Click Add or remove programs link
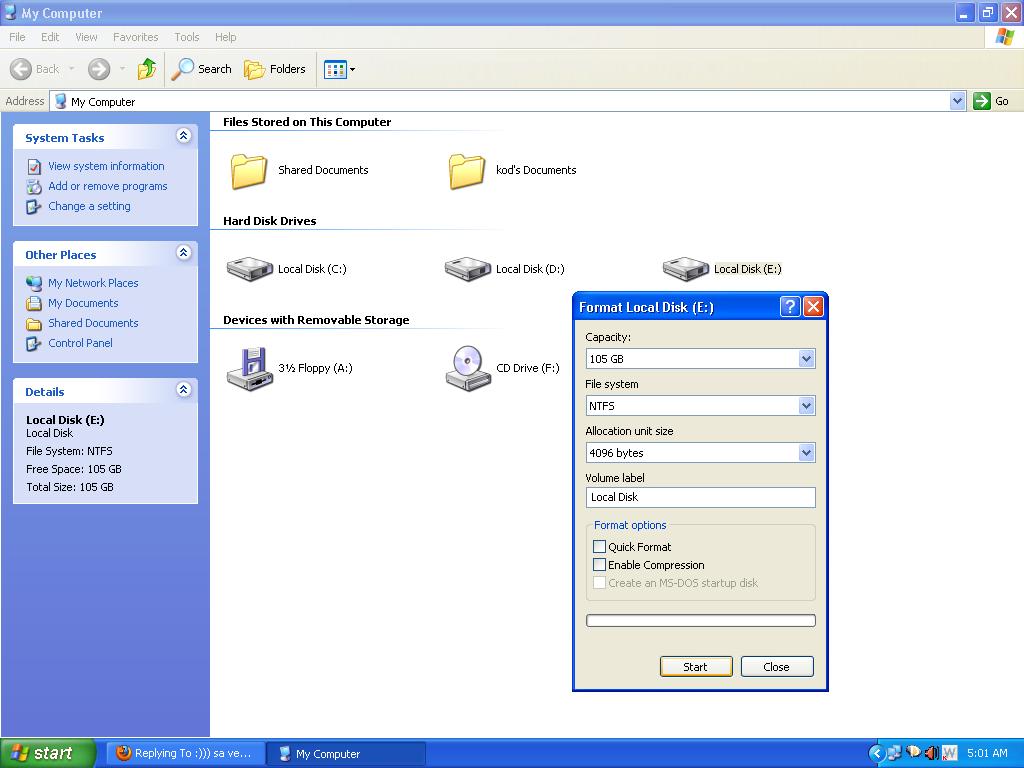This screenshot has width=1024, height=768. coord(108,186)
